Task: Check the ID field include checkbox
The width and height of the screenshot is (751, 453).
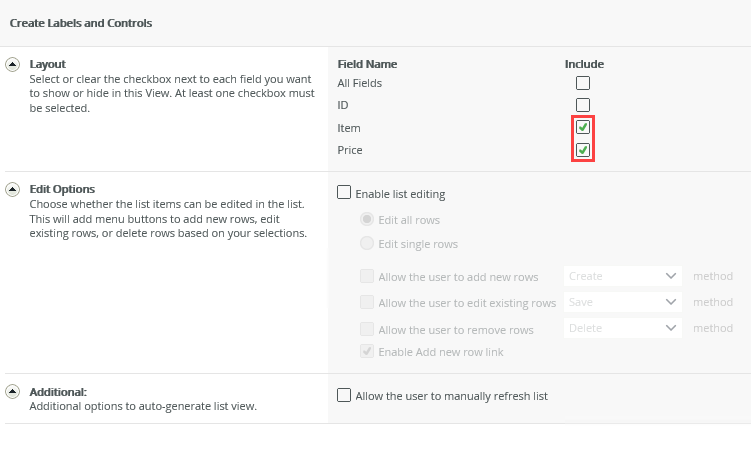Action: 583,105
